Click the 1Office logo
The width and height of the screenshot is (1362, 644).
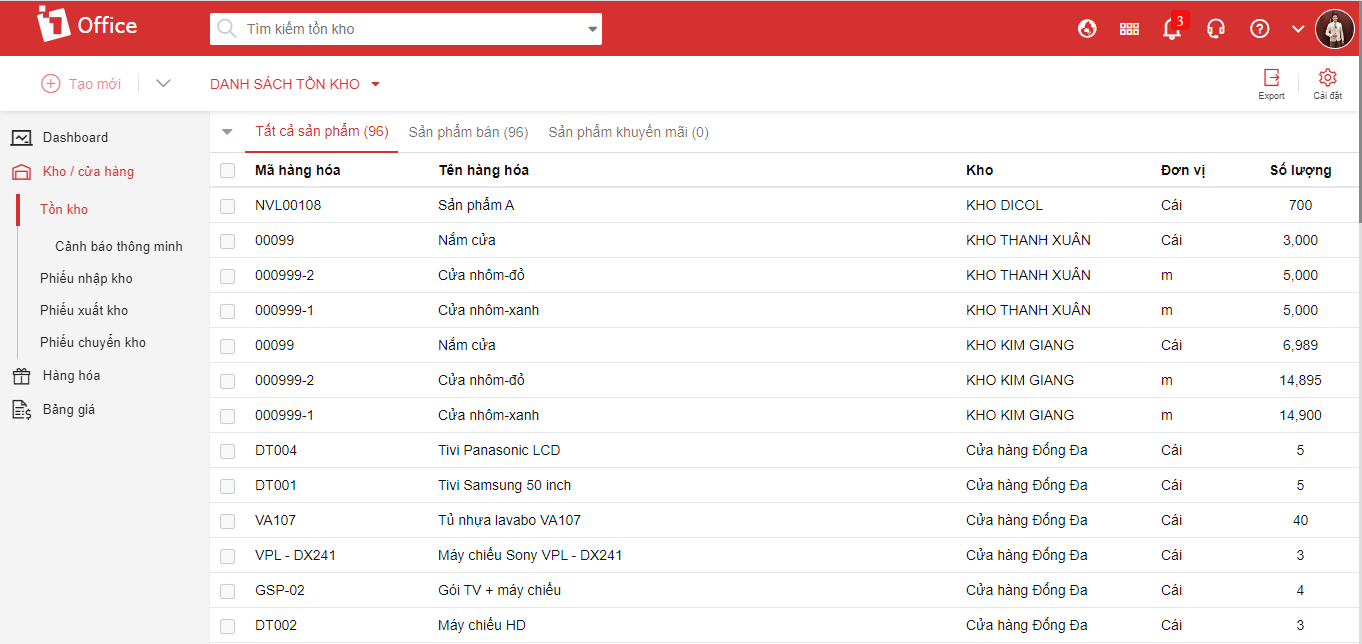87,26
